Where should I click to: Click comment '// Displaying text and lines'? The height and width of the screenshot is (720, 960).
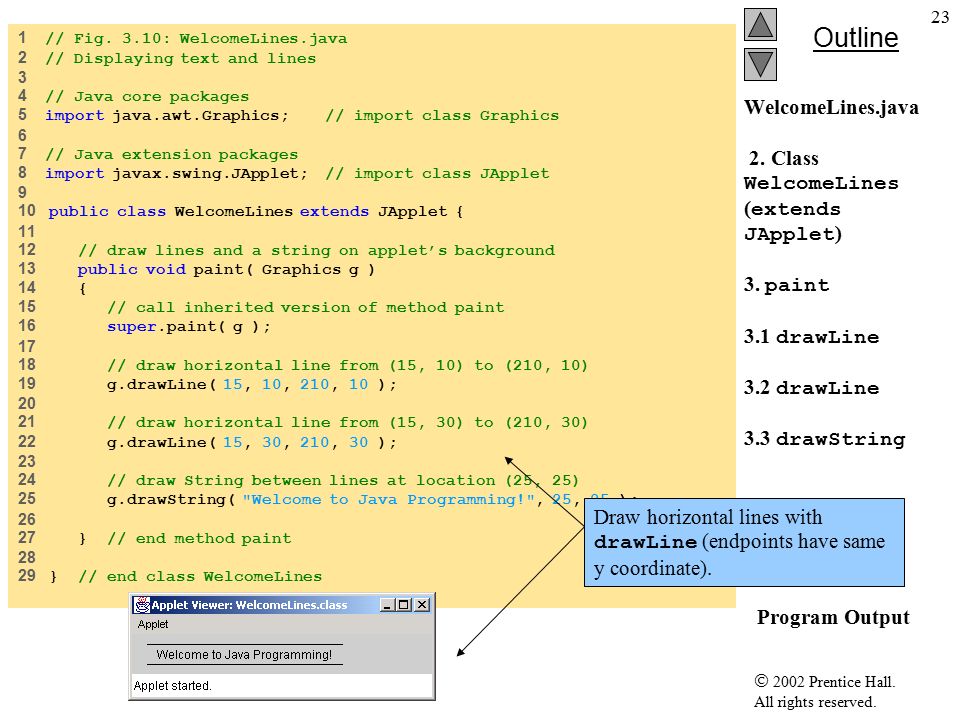coord(181,58)
